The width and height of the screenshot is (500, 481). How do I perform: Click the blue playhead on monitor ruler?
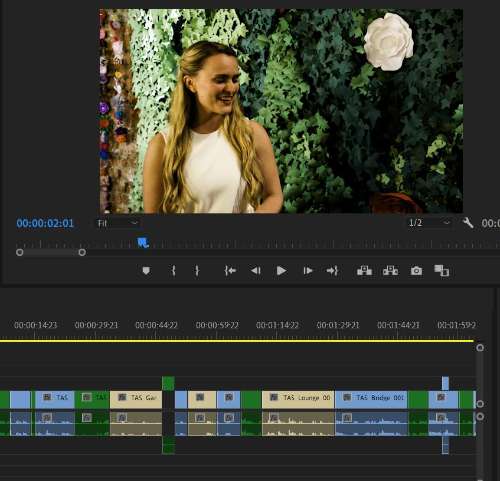point(143,242)
